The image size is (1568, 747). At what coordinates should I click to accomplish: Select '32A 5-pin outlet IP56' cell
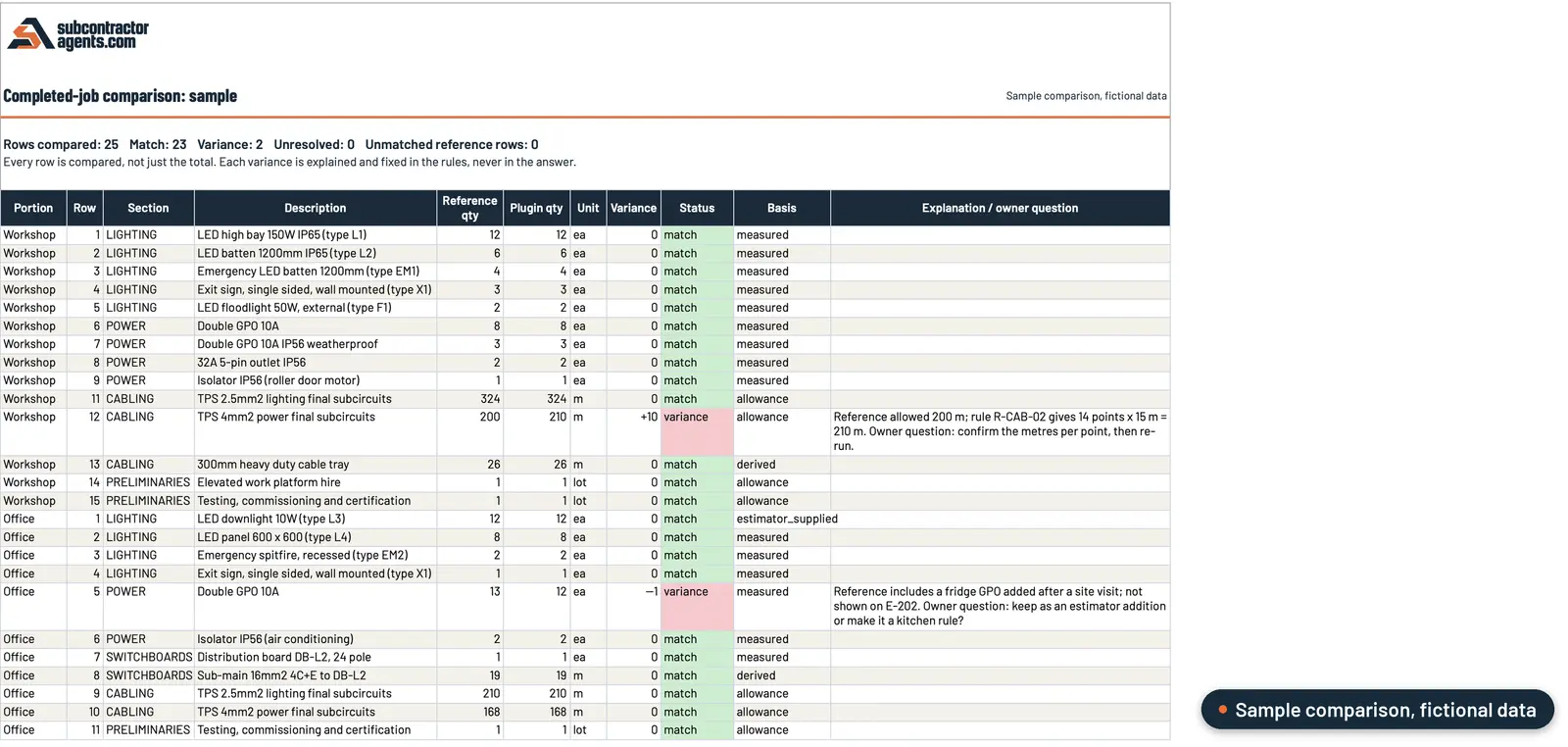316,363
